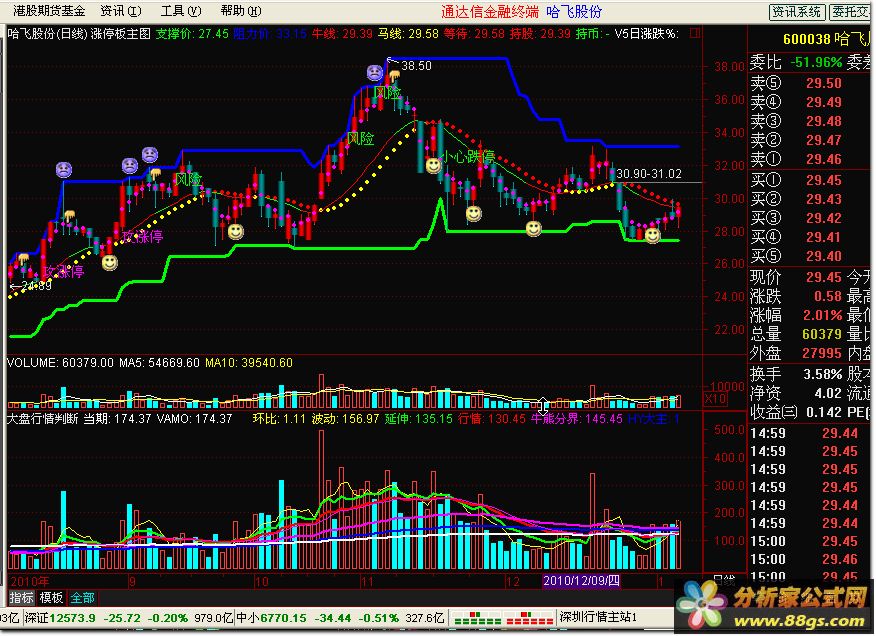876x636 pixels.
Task: Click the X10 volume scale box
Action: (715, 399)
